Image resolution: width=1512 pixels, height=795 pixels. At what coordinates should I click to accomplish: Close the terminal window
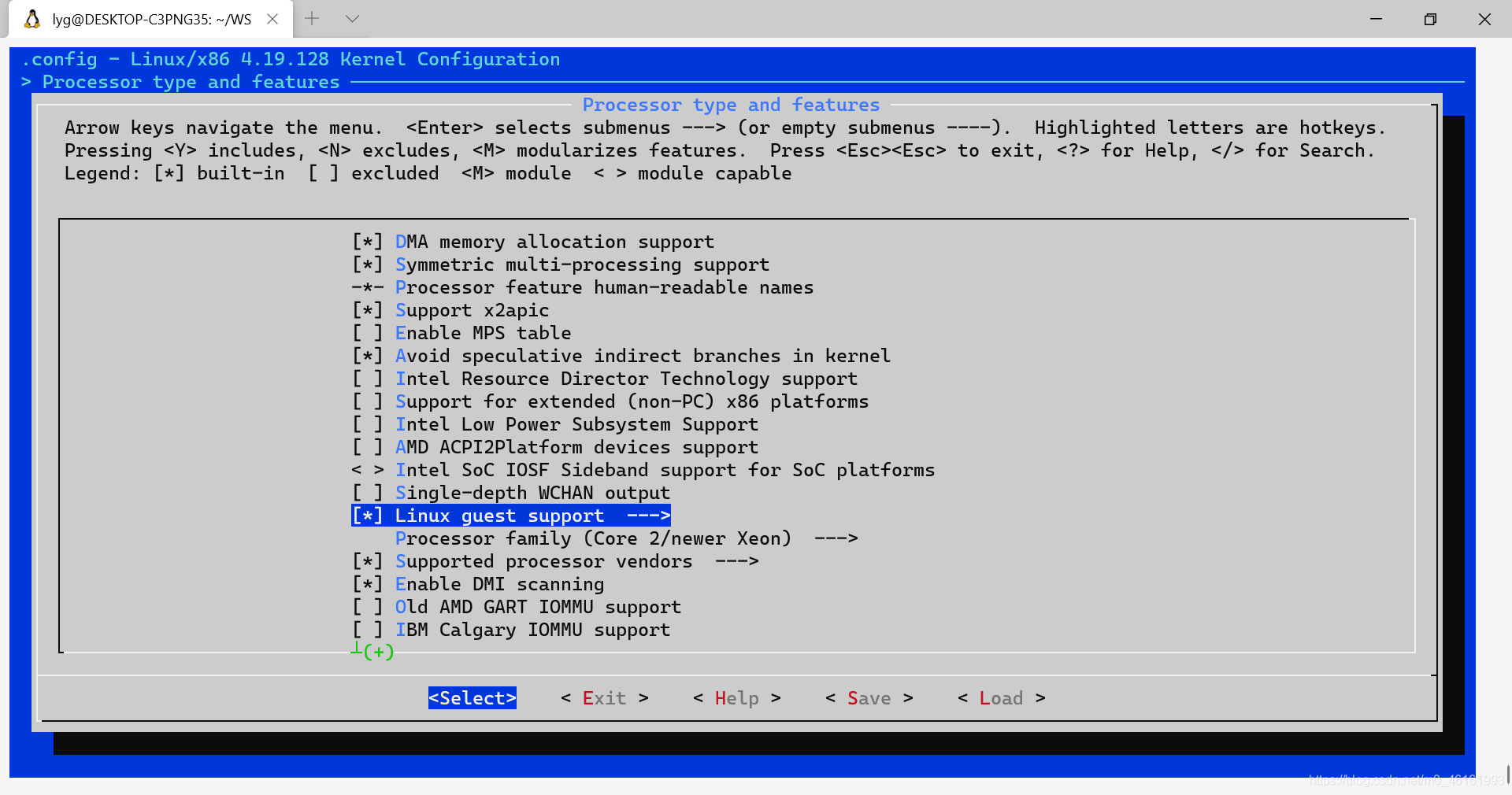point(1484,19)
